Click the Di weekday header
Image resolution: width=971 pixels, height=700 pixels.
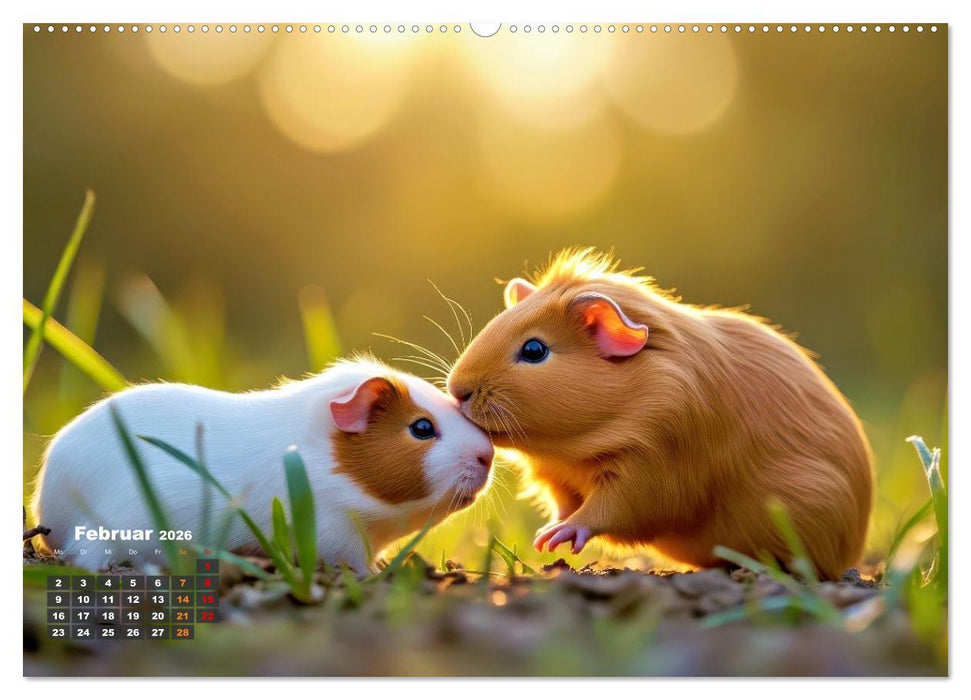click(x=84, y=552)
